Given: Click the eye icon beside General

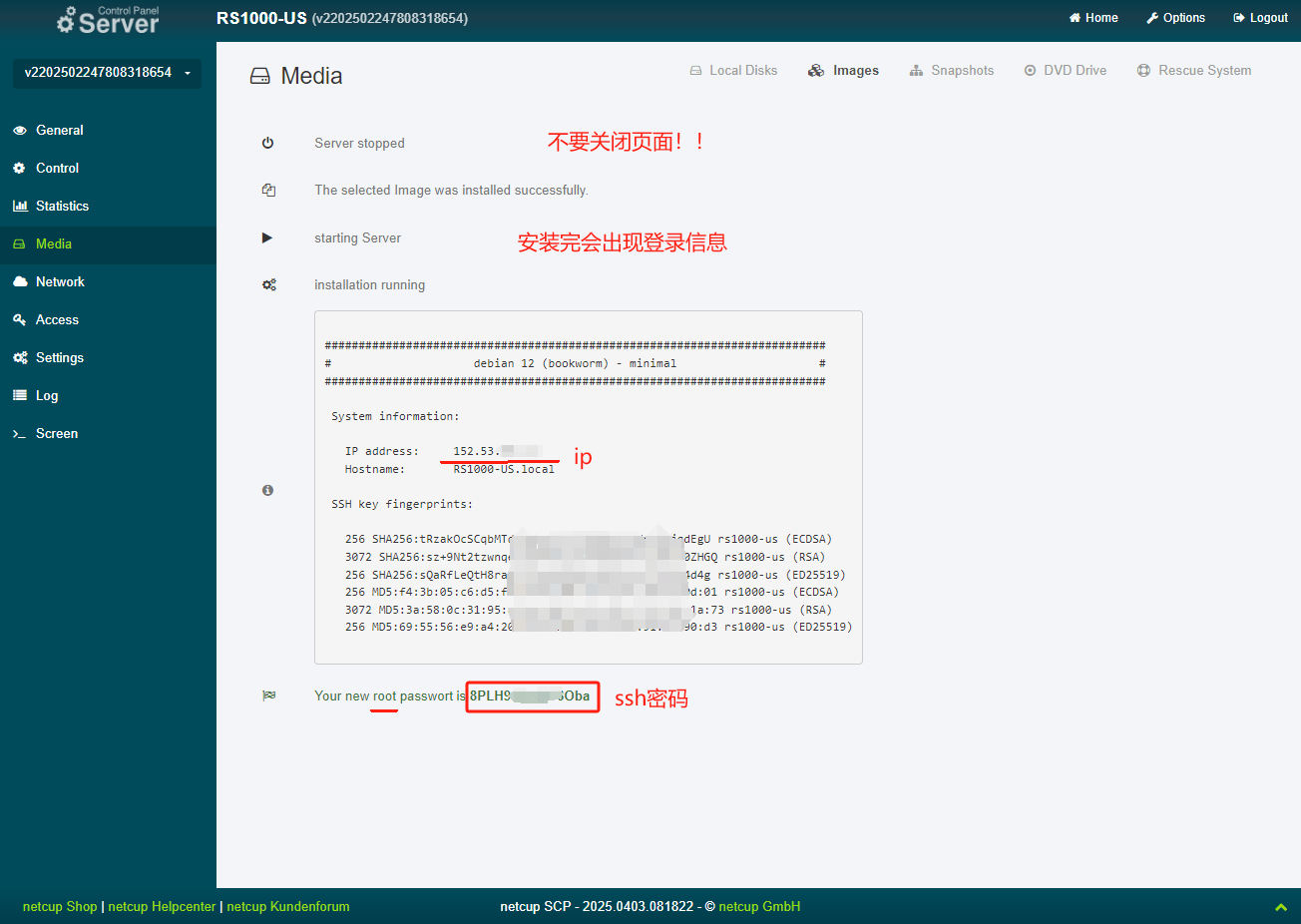Looking at the screenshot, I should click(x=20, y=131).
